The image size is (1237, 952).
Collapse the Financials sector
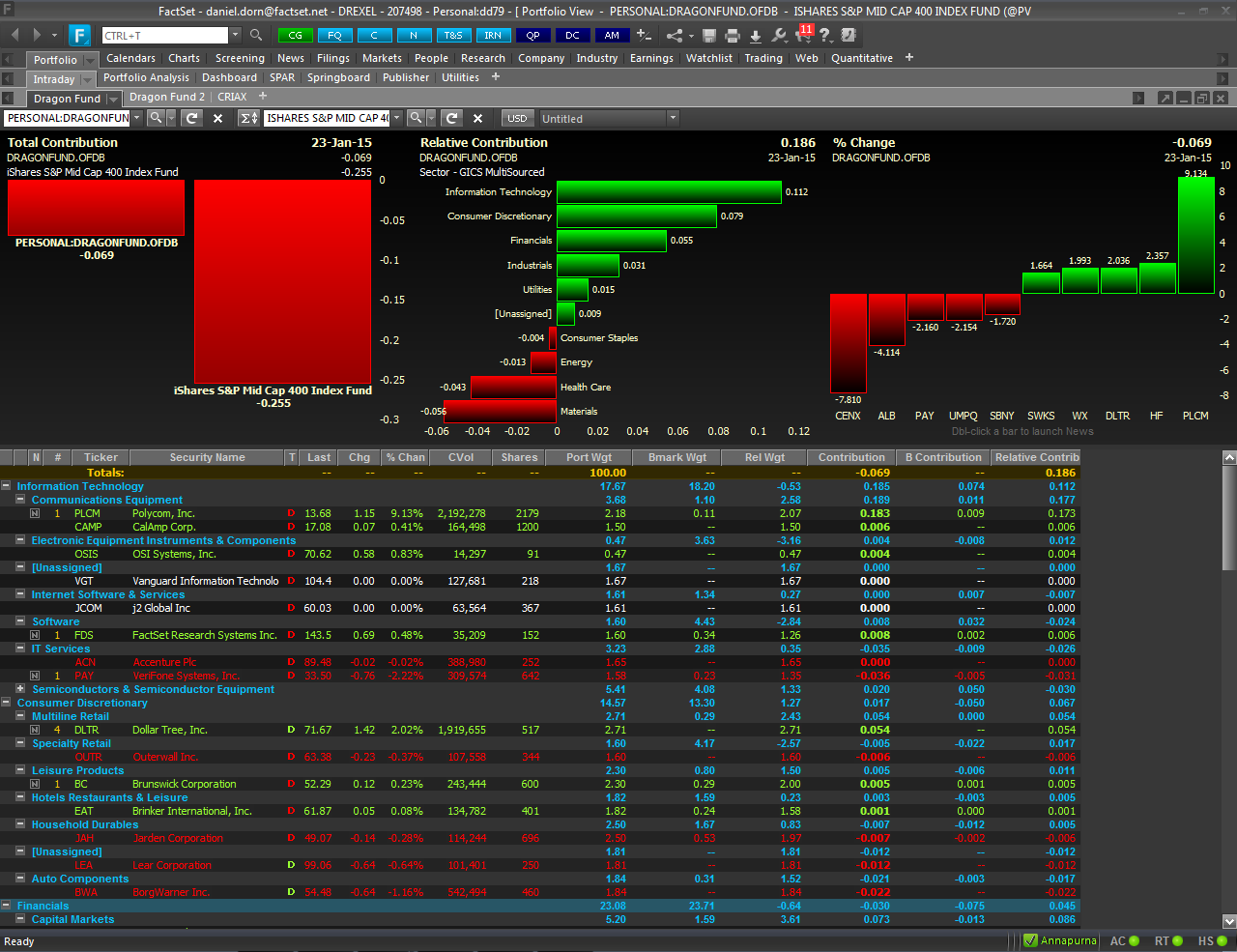6,906
